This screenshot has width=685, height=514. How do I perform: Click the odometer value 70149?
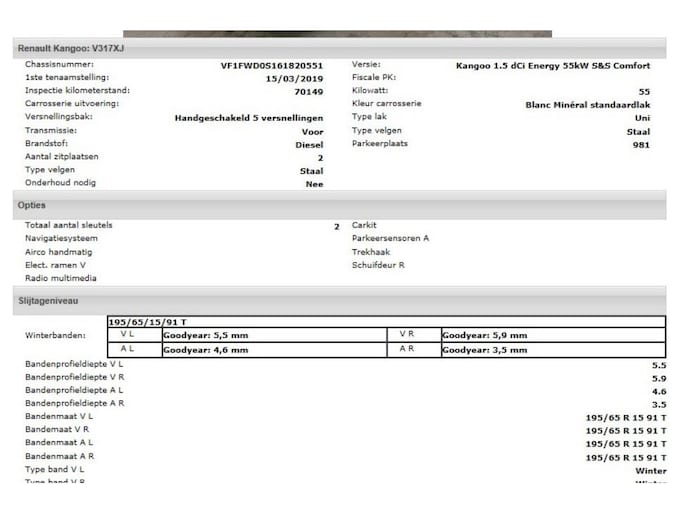pos(308,91)
